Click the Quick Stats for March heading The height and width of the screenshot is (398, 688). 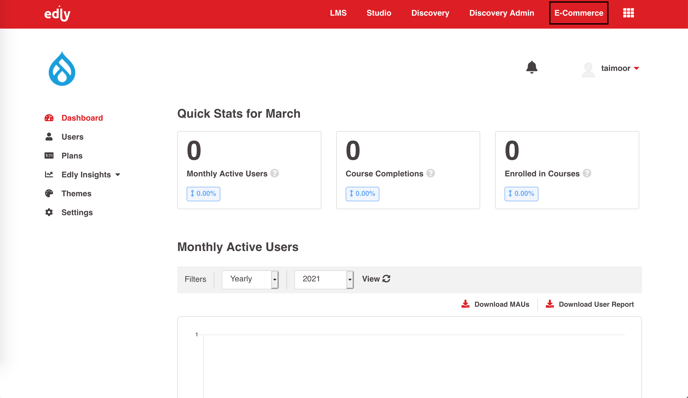pos(239,114)
